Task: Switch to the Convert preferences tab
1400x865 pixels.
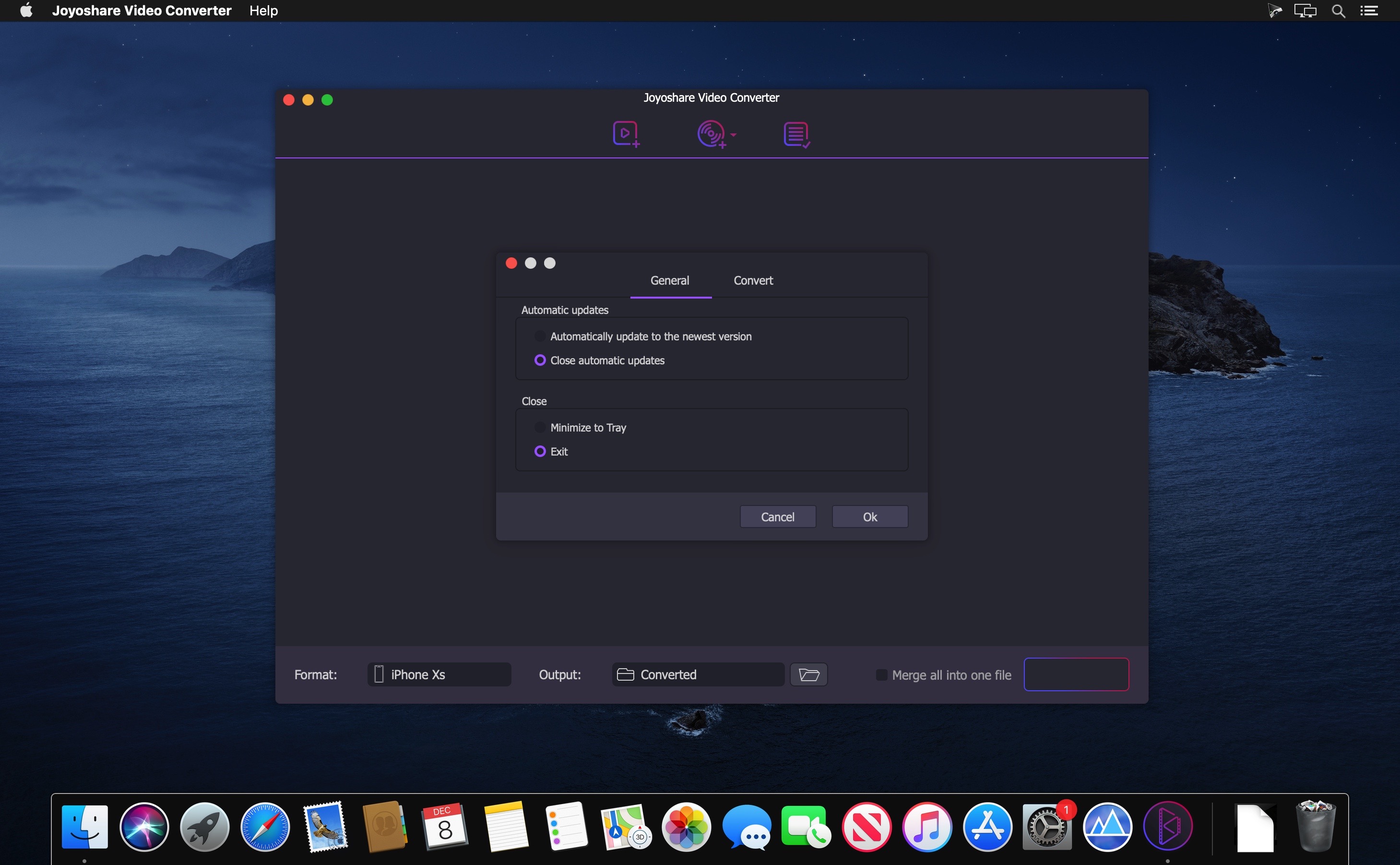Action: pos(753,280)
